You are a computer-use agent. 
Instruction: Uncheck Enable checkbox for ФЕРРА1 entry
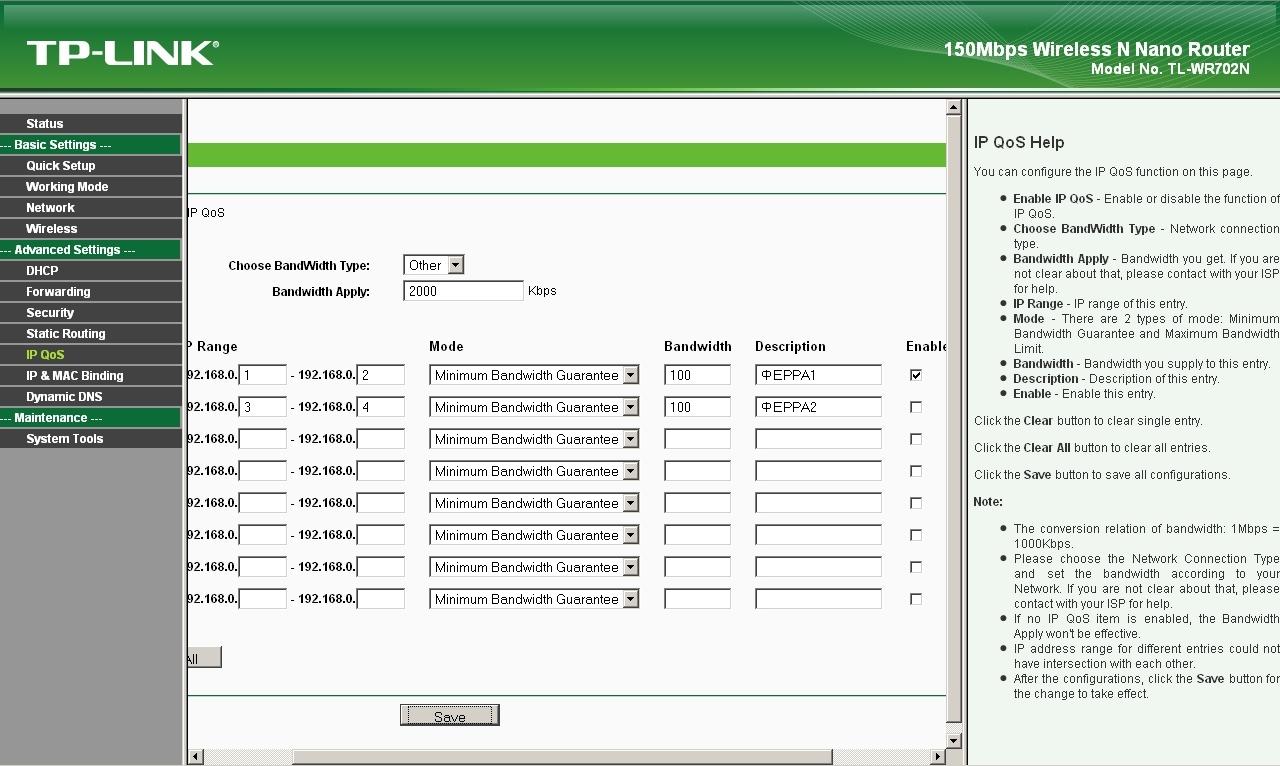point(916,375)
